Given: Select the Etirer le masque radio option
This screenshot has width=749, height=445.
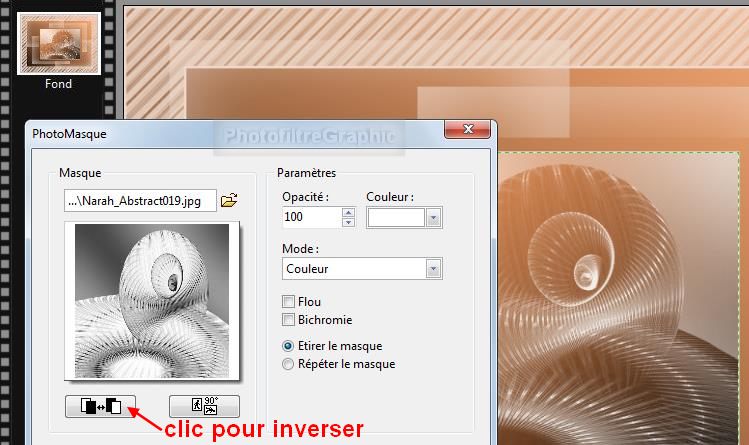Looking at the screenshot, I should 288,346.
